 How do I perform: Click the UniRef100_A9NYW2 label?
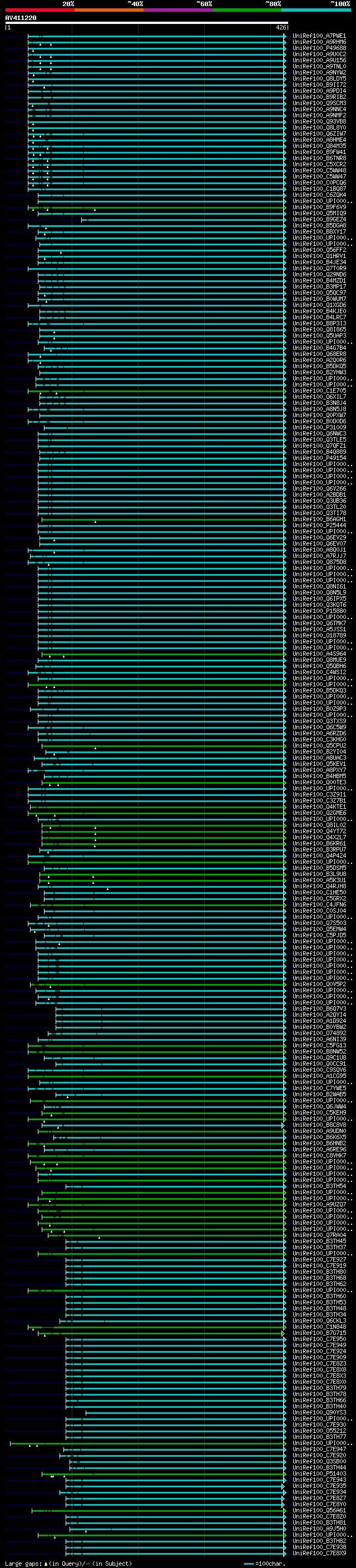[319, 72]
